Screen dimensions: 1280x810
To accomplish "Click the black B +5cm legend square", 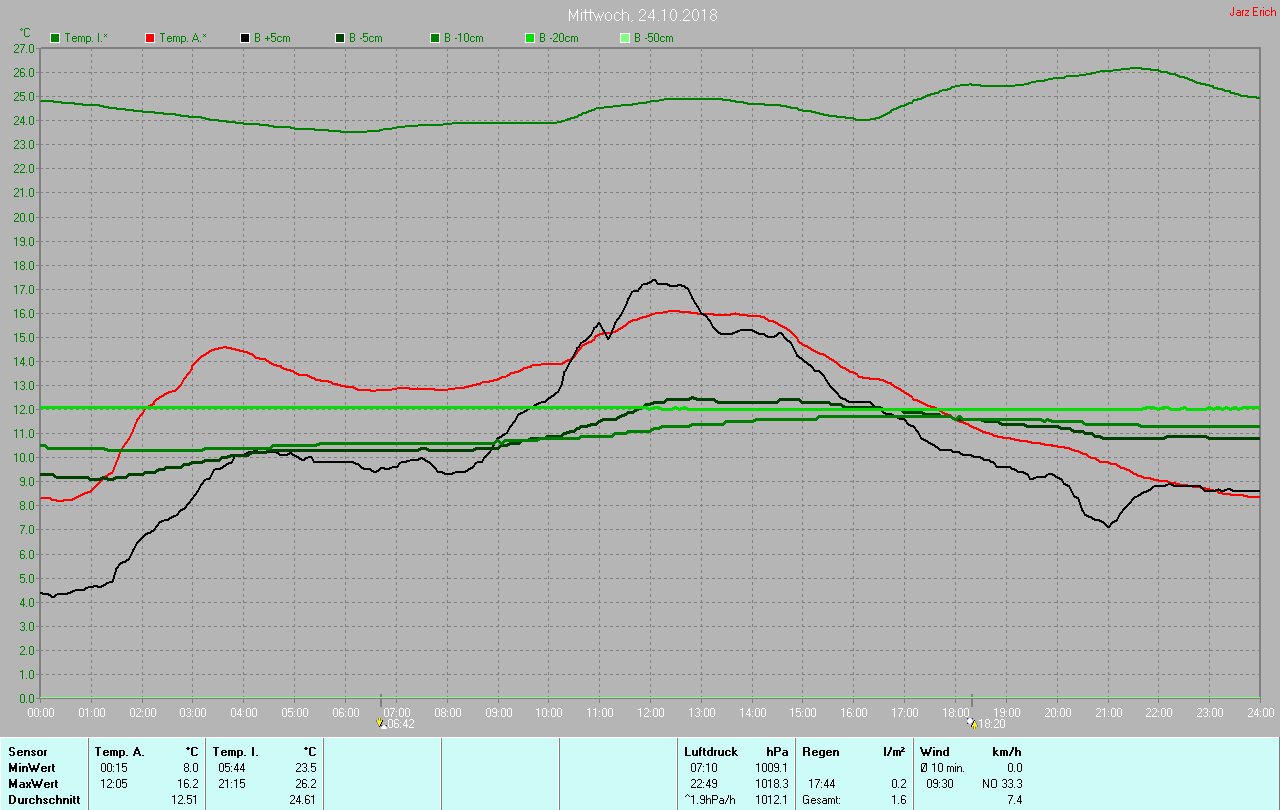I will coord(245,38).
